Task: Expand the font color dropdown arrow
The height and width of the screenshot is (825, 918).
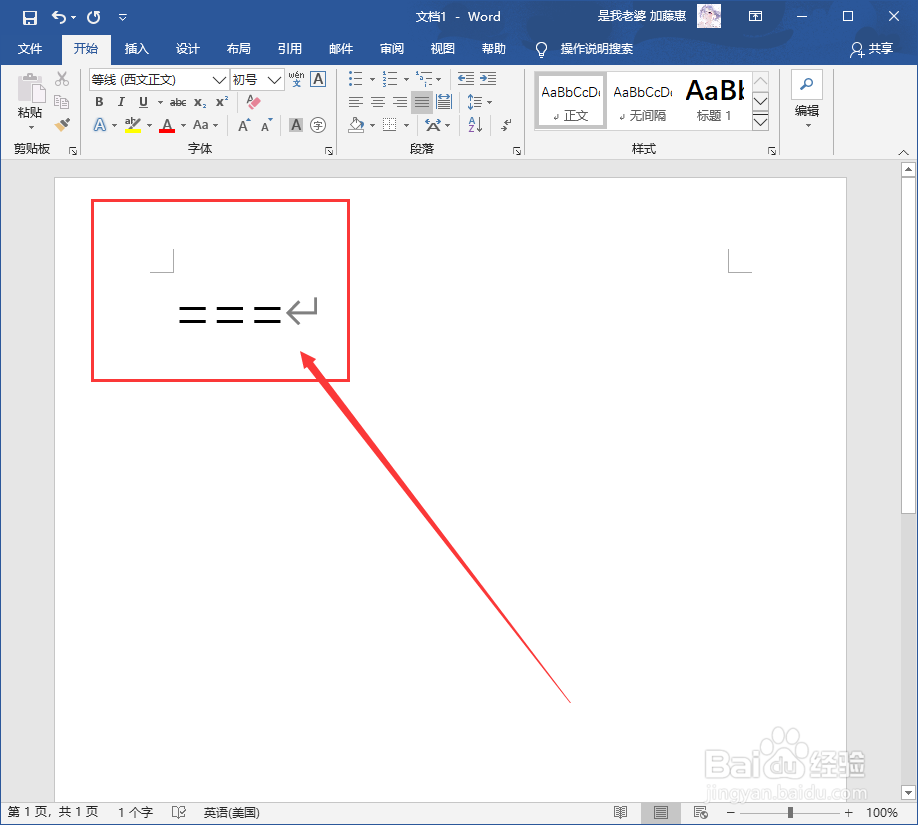Action: coord(182,124)
